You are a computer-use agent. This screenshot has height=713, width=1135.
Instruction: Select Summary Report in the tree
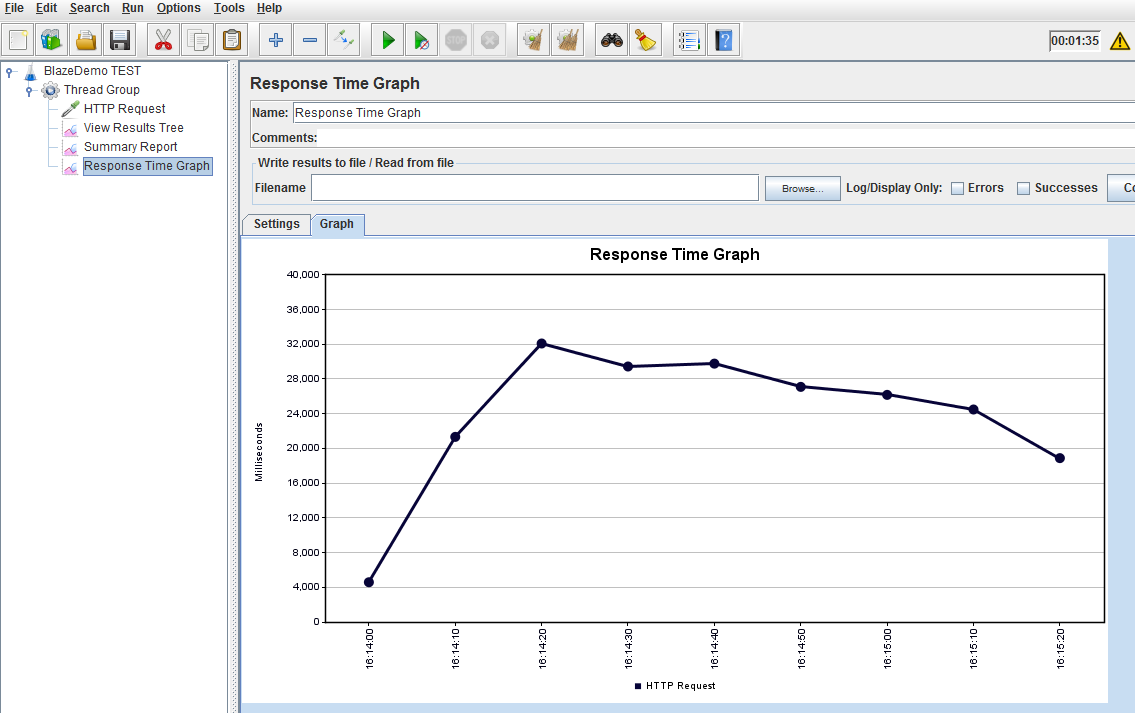pos(130,147)
